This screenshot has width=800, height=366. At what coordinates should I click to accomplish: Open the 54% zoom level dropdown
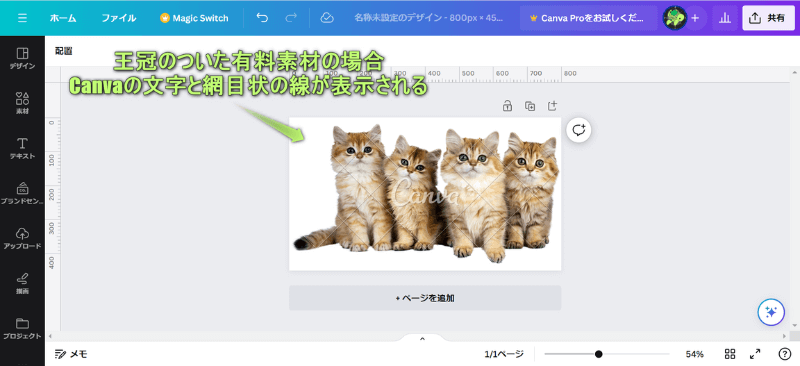pos(694,354)
